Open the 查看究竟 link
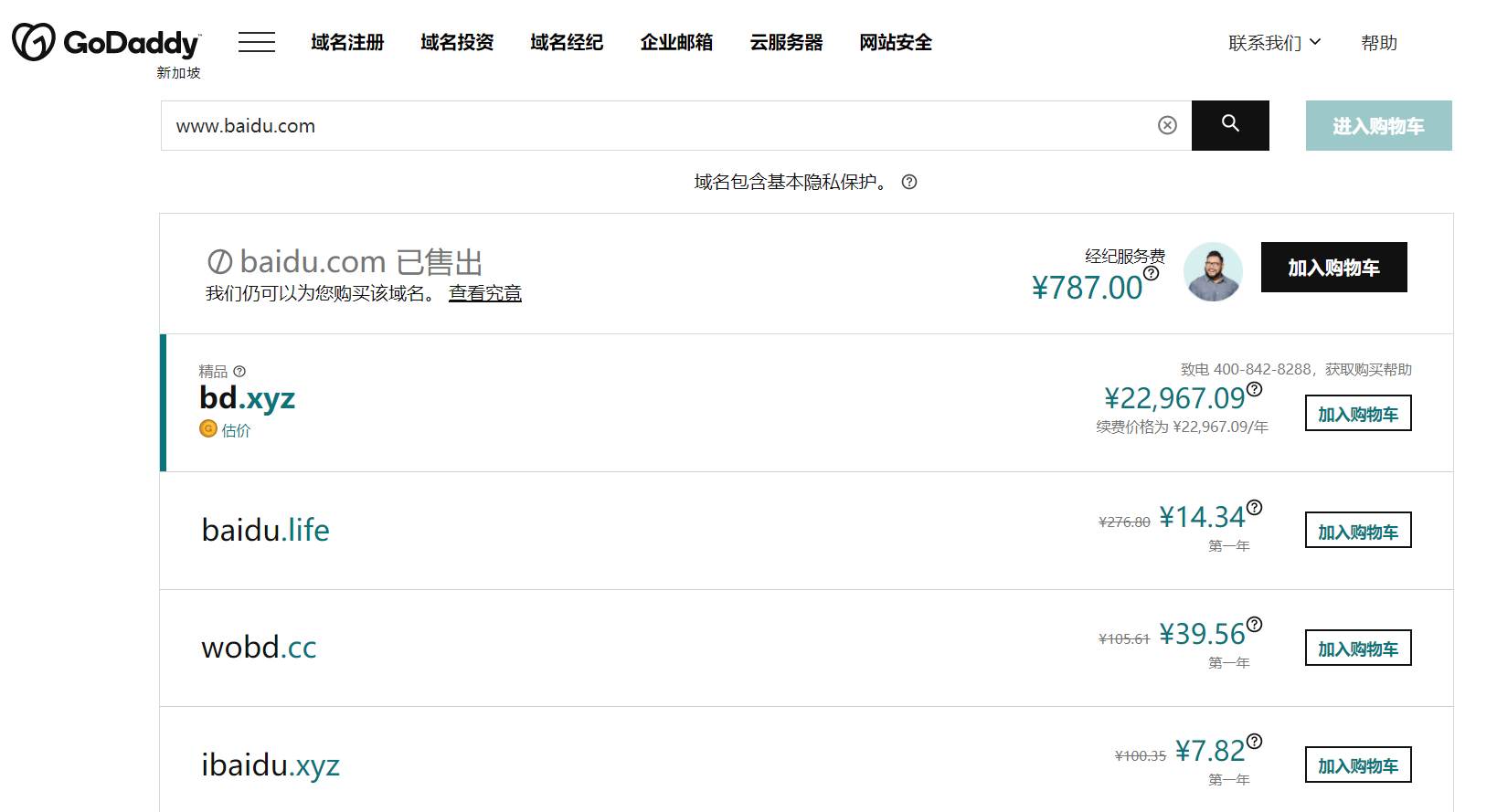This screenshot has width=1497, height=812. (x=484, y=293)
